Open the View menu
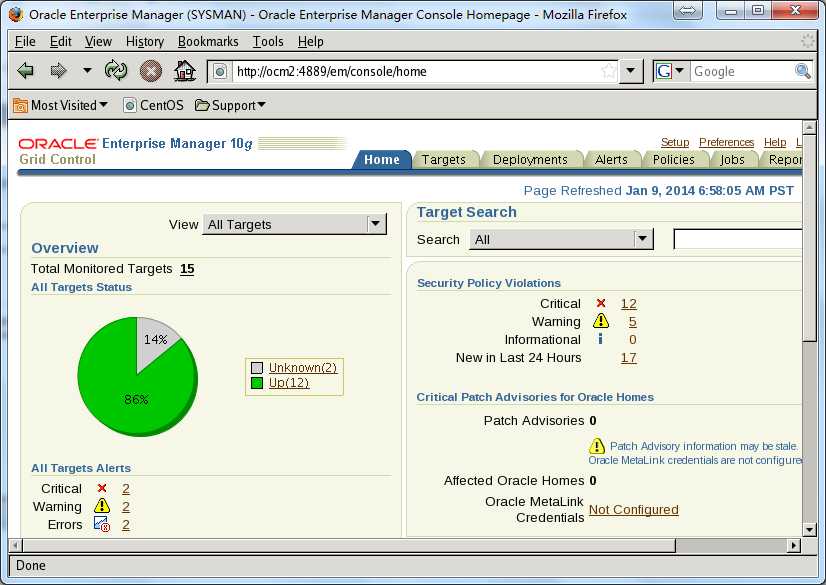Image resolution: width=826 pixels, height=585 pixels. point(98,41)
